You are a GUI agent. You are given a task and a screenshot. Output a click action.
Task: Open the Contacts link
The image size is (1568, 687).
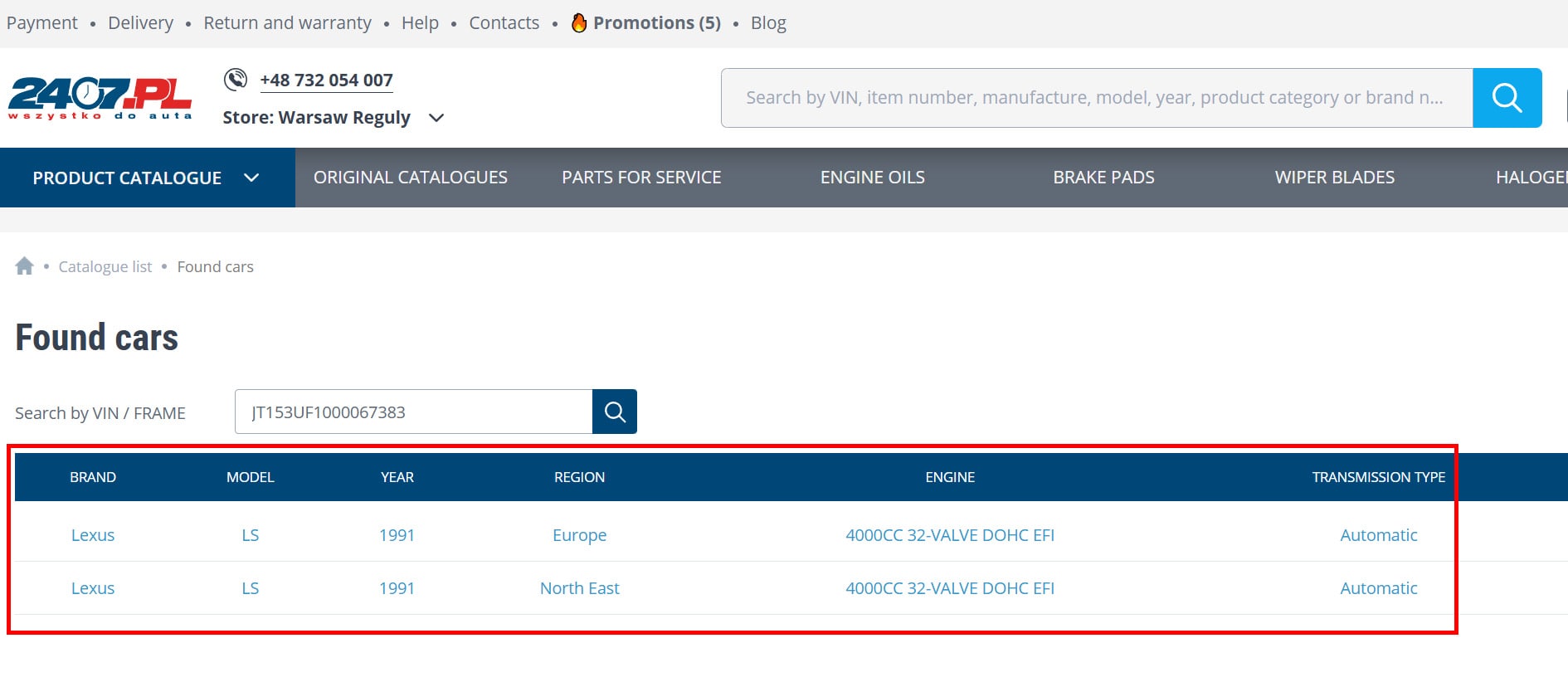pyautogui.click(x=504, y=23)
